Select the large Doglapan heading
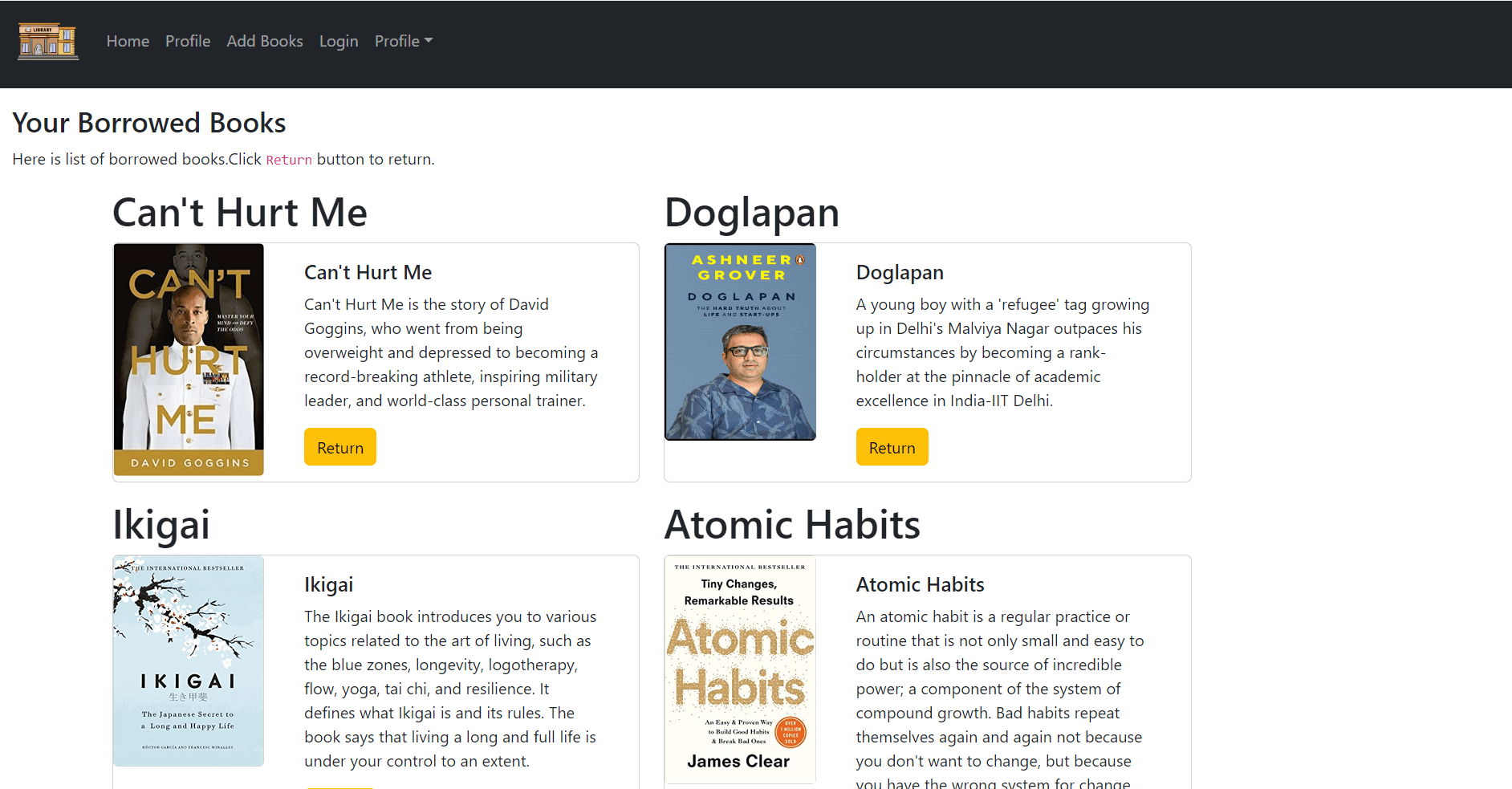1512x789 pixels. tap(752, 213)
